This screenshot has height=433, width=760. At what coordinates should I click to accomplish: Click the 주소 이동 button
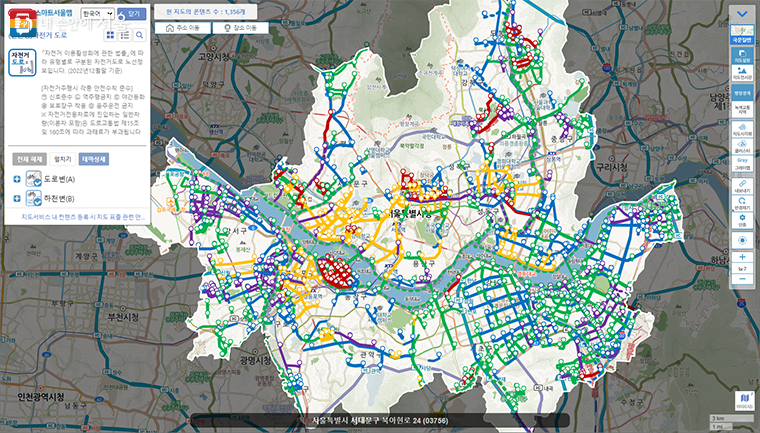(x=183, y=28)
